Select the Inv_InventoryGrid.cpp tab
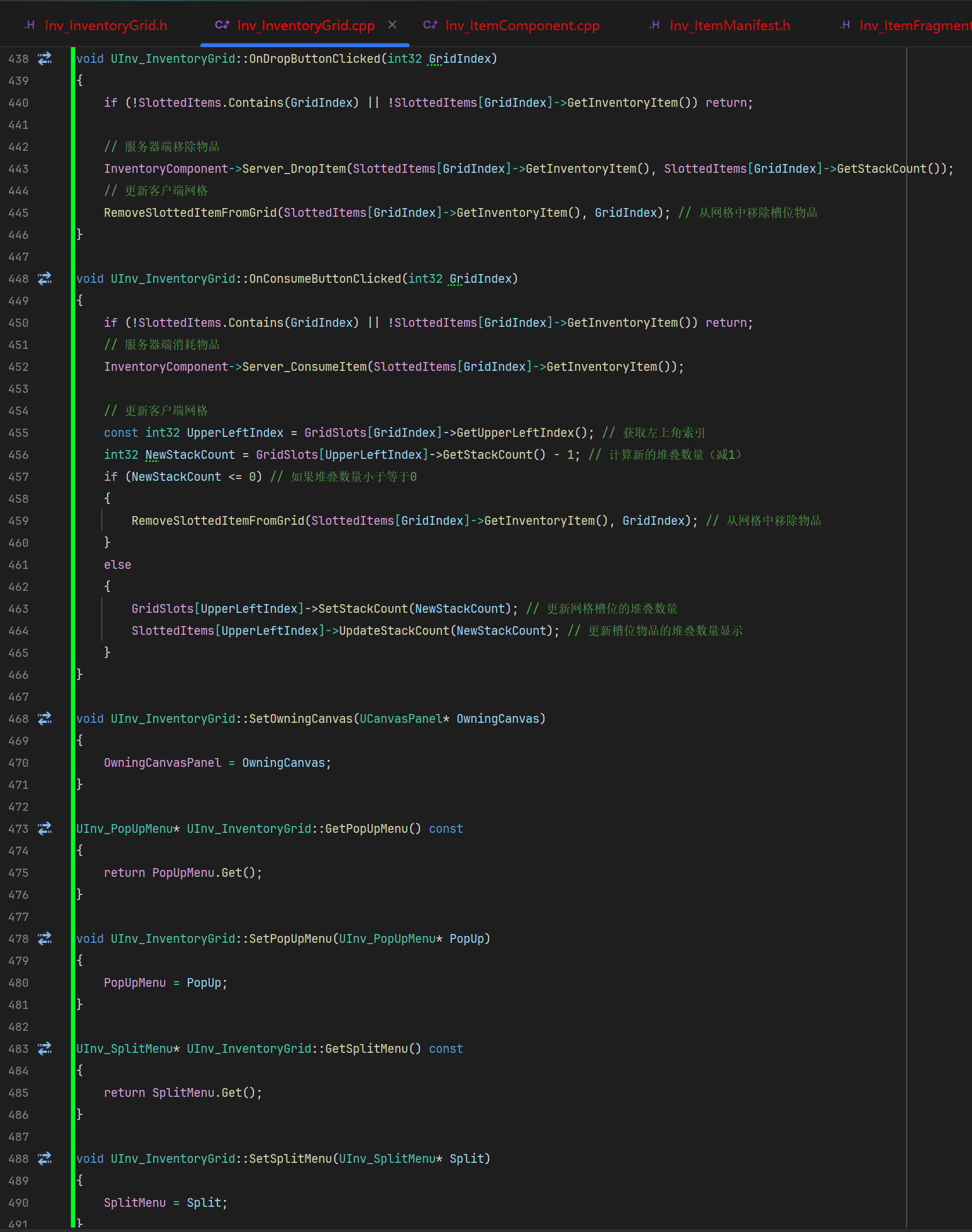The image size is (972, 1232). [x=306, y=25]
